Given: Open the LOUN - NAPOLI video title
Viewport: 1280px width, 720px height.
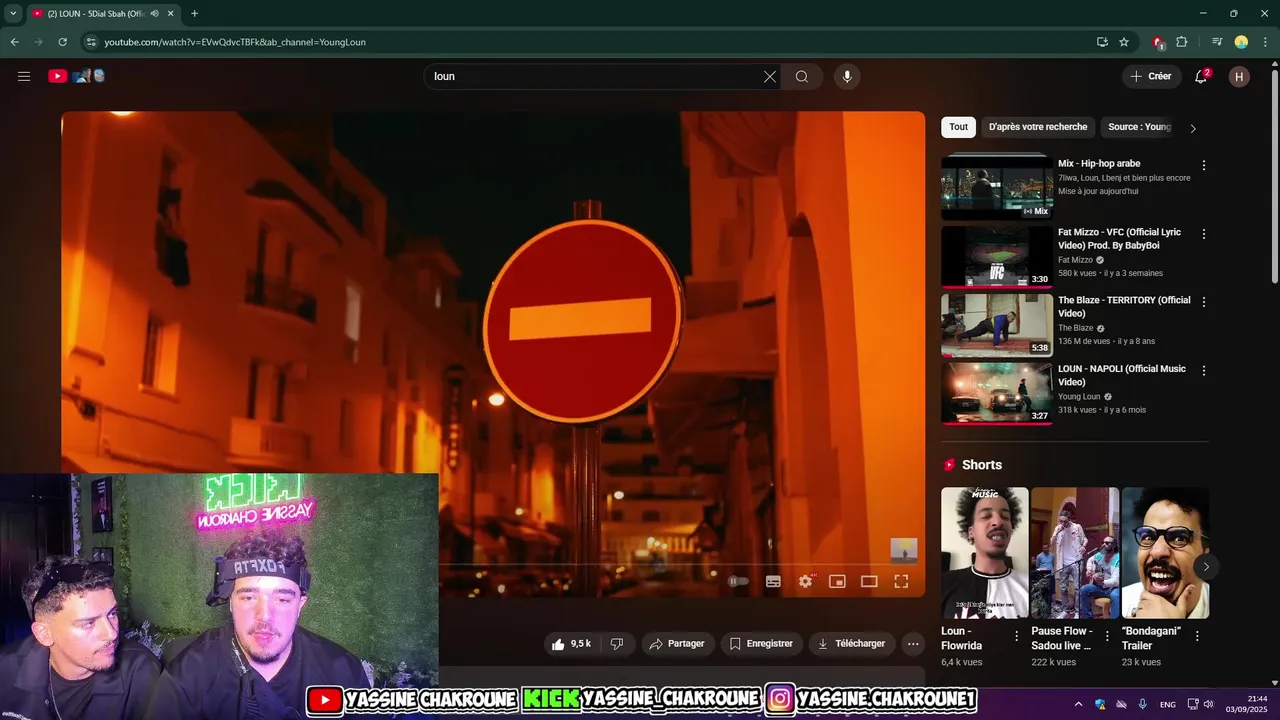Looking at the screenshot, I should 1122,375.
